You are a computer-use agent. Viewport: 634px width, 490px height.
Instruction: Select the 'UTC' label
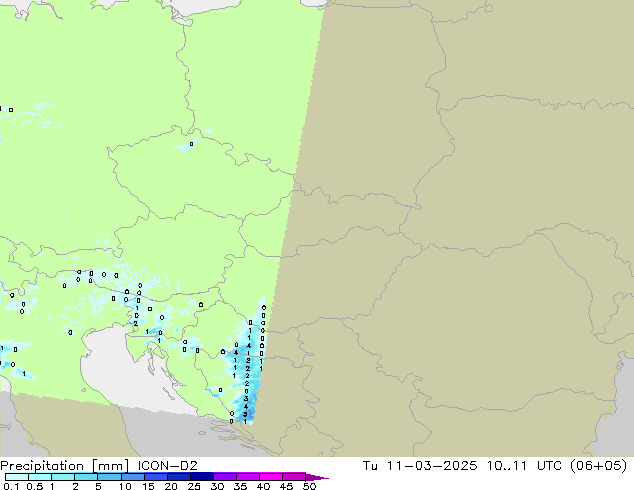click(549, 465)
